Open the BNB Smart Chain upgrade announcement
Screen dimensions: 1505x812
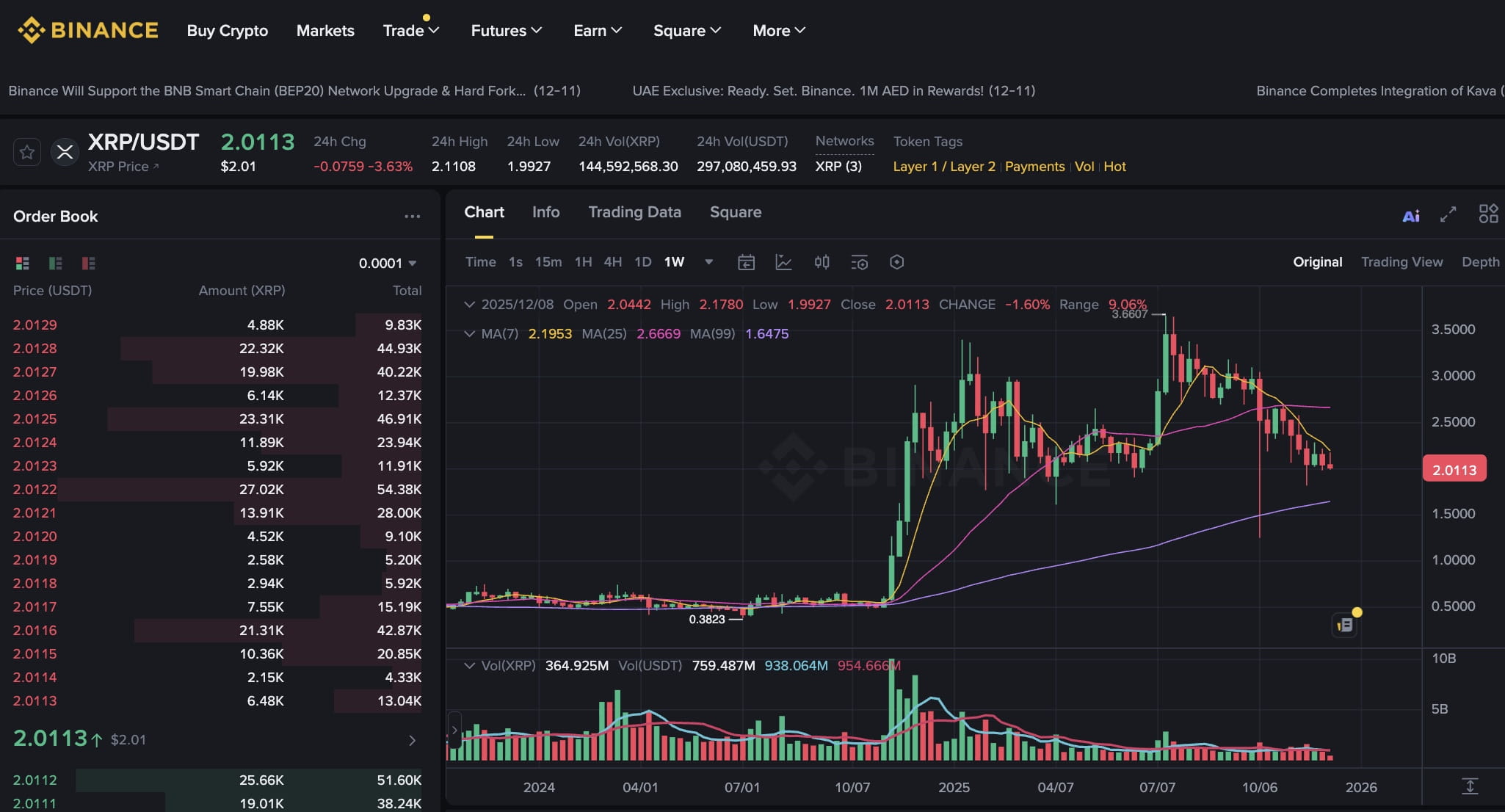click(x=294, y=90)
